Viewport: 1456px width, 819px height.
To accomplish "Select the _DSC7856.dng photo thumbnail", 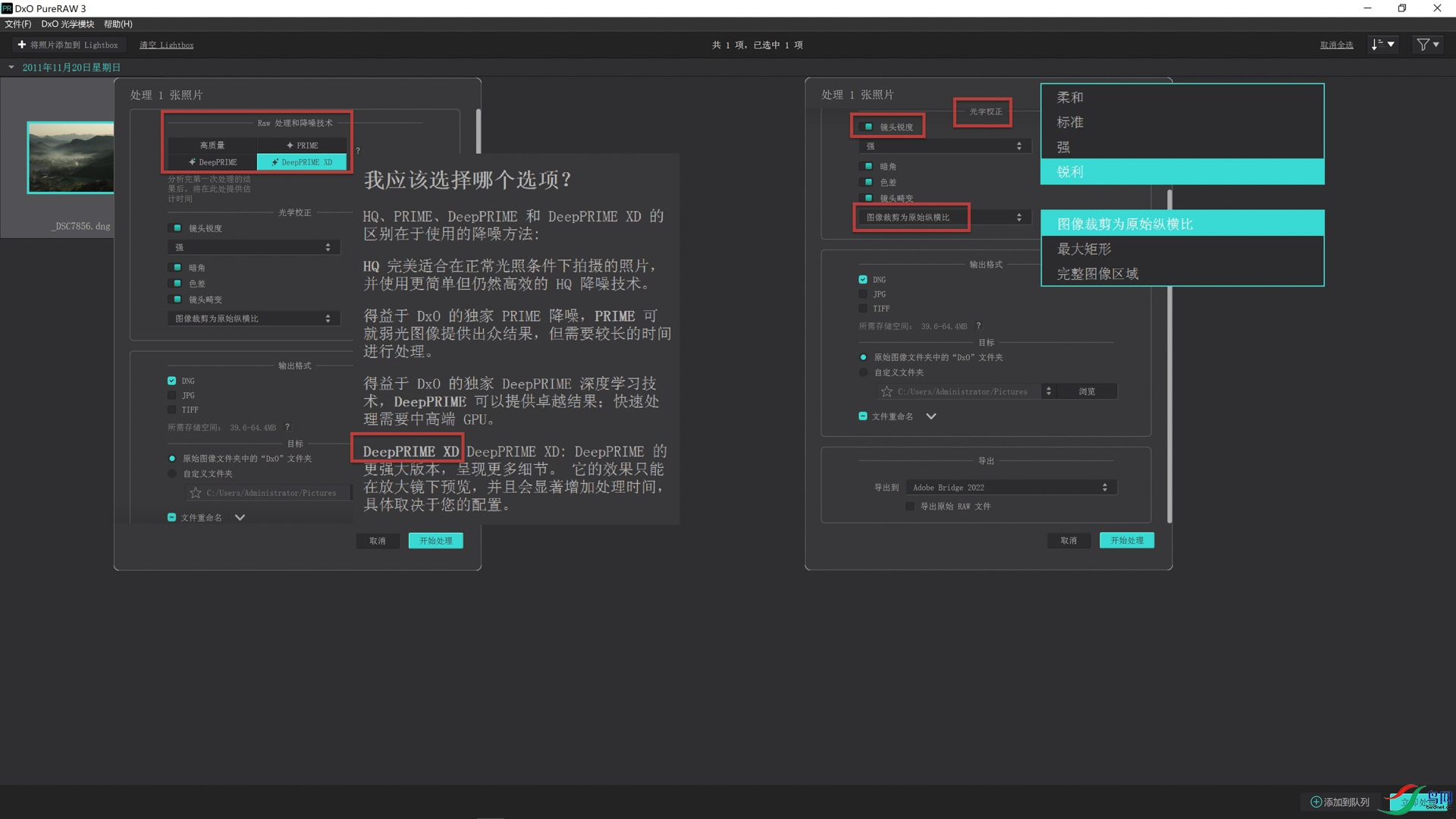I will [x=71, y=158].
